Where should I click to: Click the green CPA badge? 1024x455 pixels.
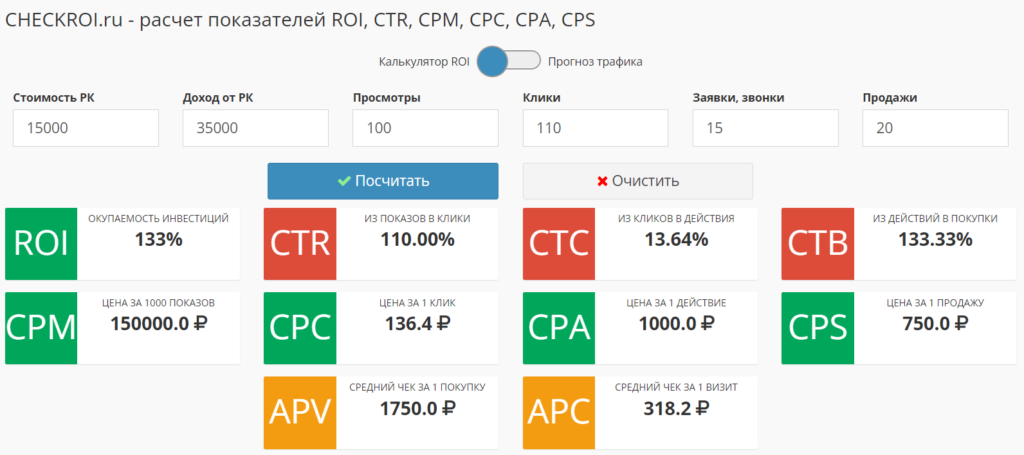(x=559, y=327)
